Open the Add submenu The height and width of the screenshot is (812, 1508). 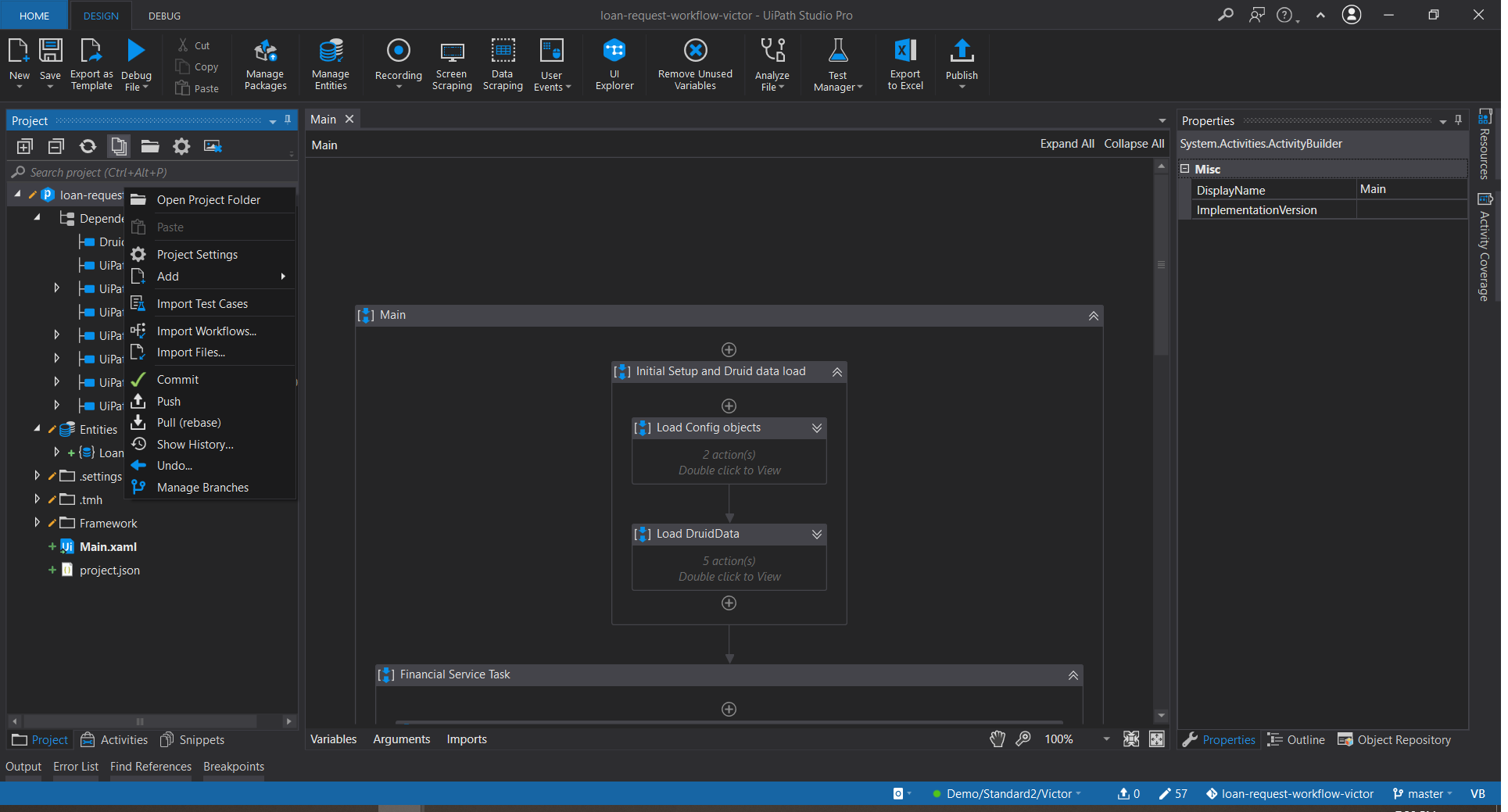(x=210, y=277)
